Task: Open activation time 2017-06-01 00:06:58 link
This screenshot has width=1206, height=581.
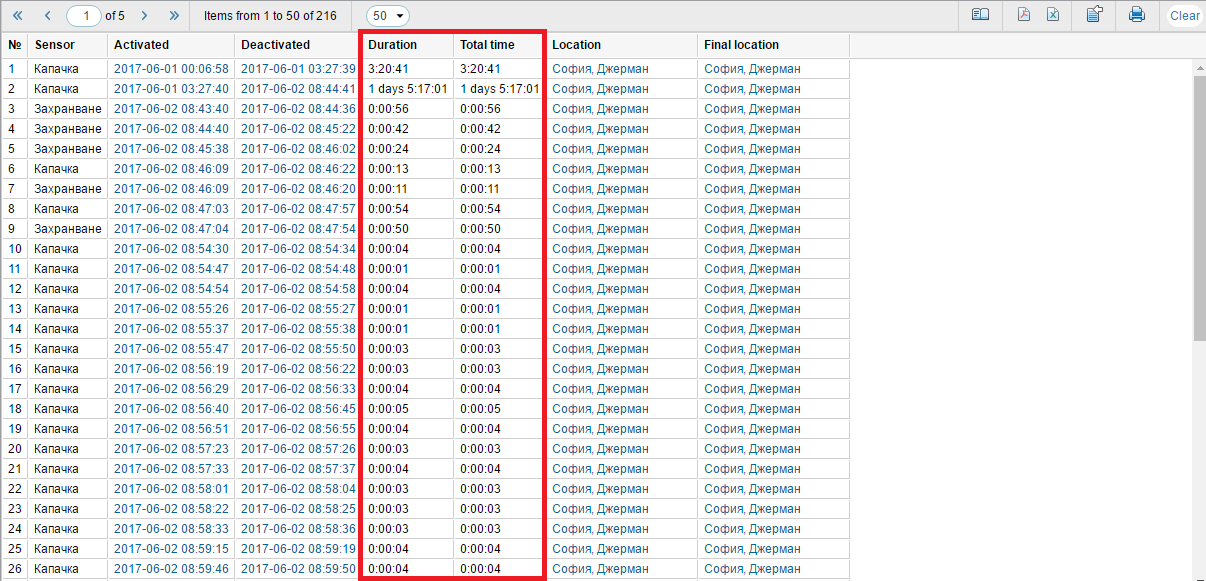Action: 171,69
